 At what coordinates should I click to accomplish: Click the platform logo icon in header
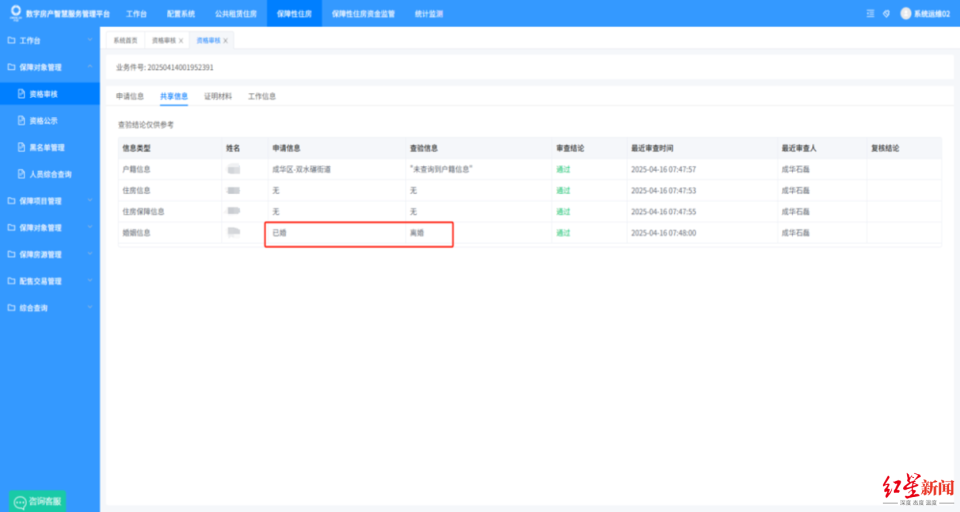pos(16,13)
